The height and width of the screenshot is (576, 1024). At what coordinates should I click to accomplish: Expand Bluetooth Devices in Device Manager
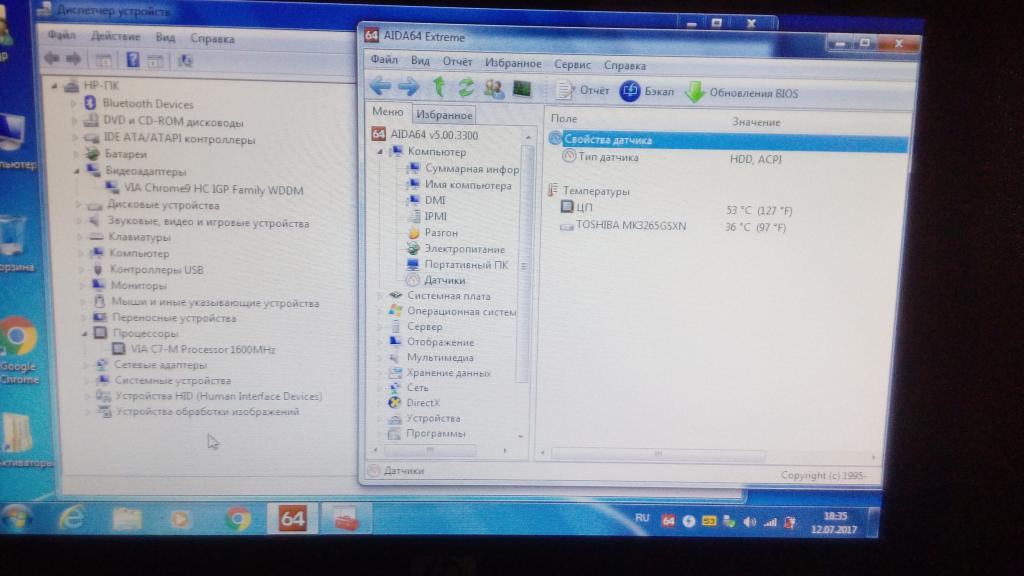(74, 104)
